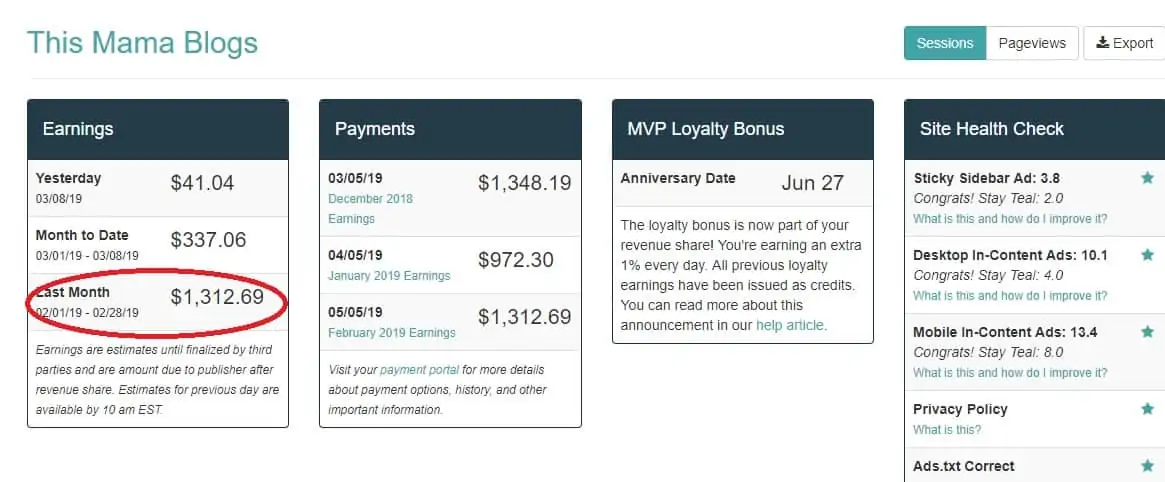The height and width of the screenshot is (482, 1165).
Task: Open the February 2019 Earnings link
Action: pos(392,333)
